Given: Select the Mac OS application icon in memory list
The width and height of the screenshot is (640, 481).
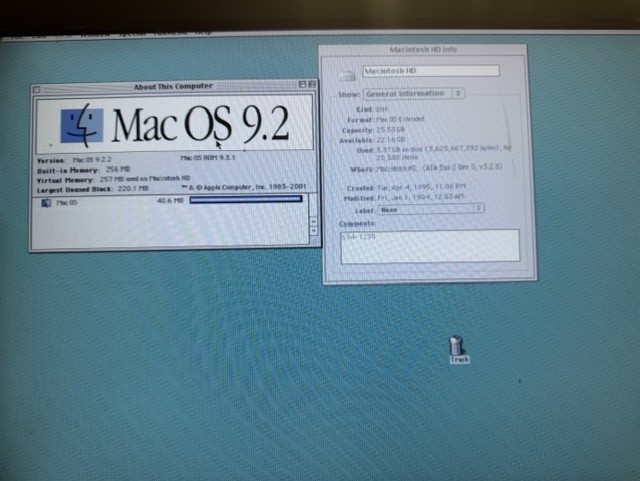Looking at the screenshot, I should pyautogui.click(x=46, y=203).
